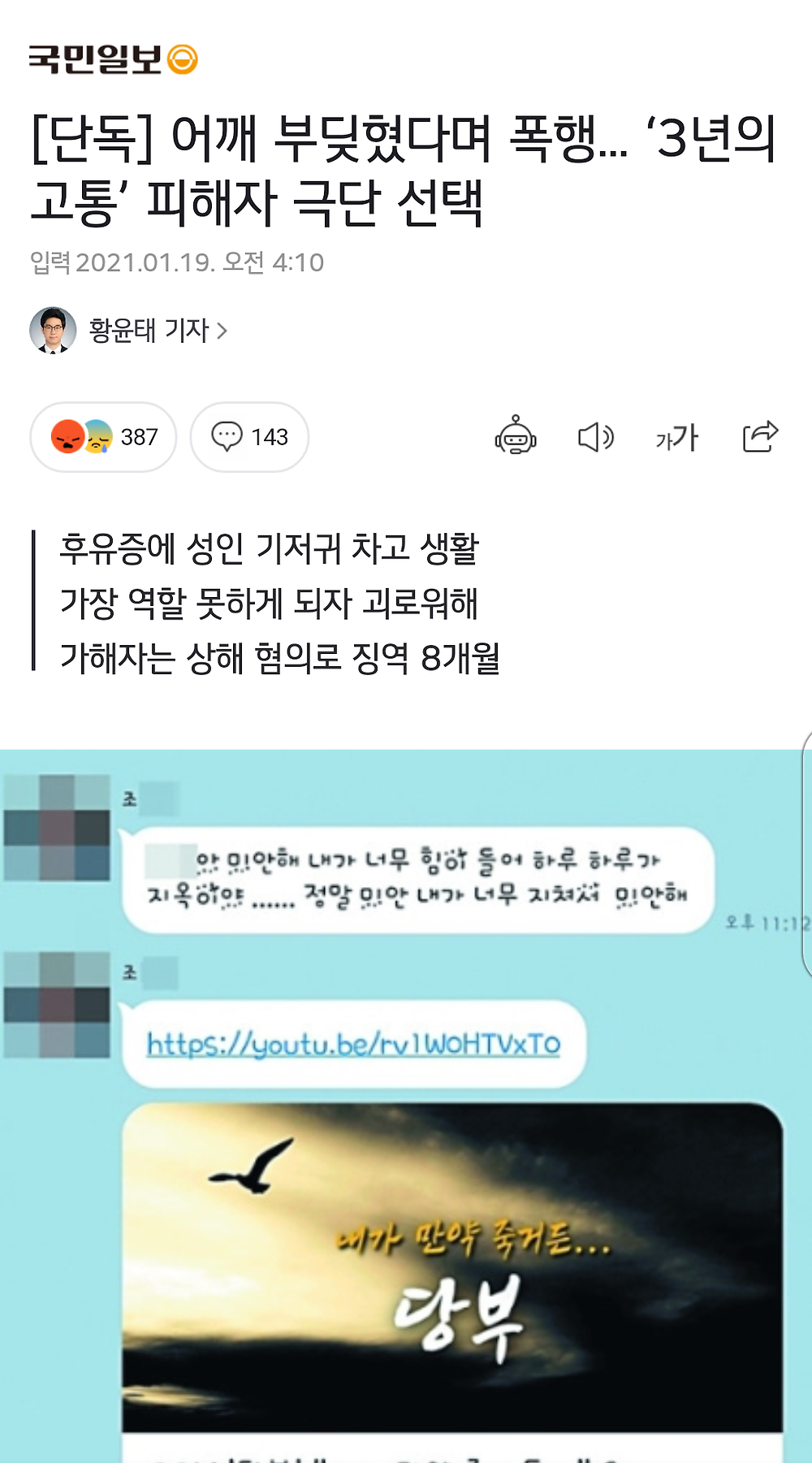
Task: Expand the chevron beside 황윤태 기자
Action: coord(222,331)
